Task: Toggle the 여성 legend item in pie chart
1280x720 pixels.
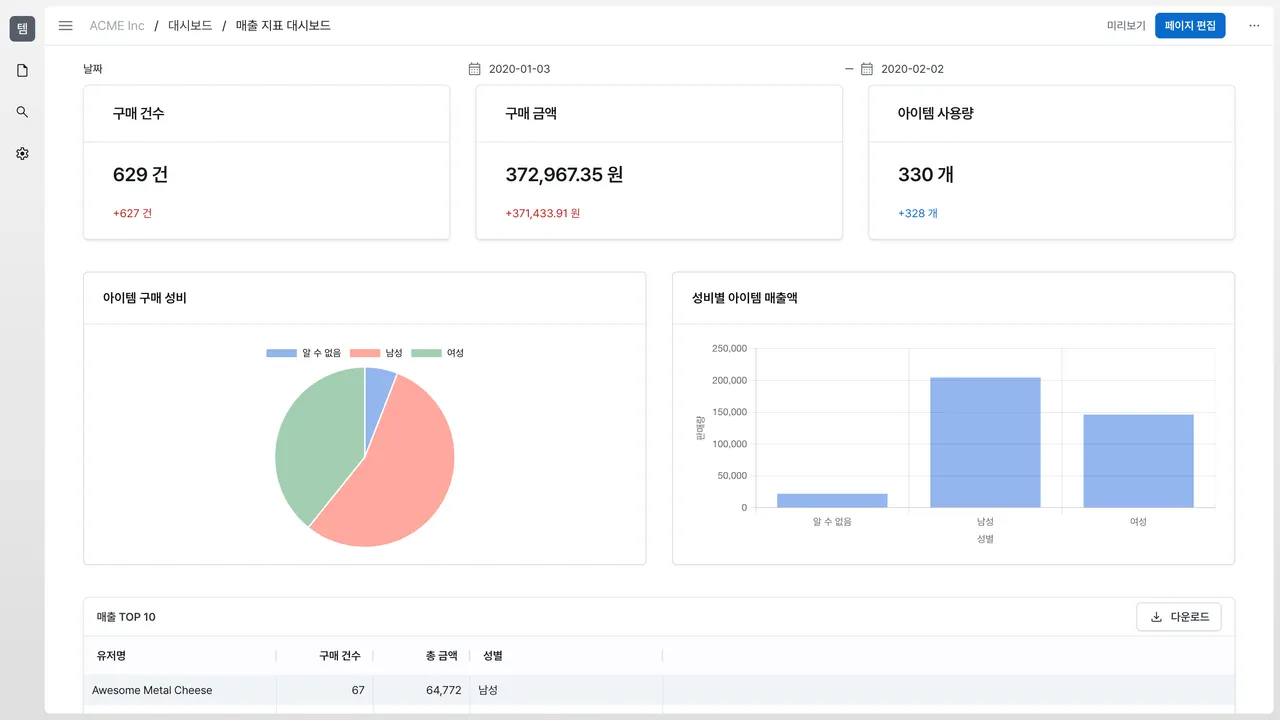Action: coord(437,353)
